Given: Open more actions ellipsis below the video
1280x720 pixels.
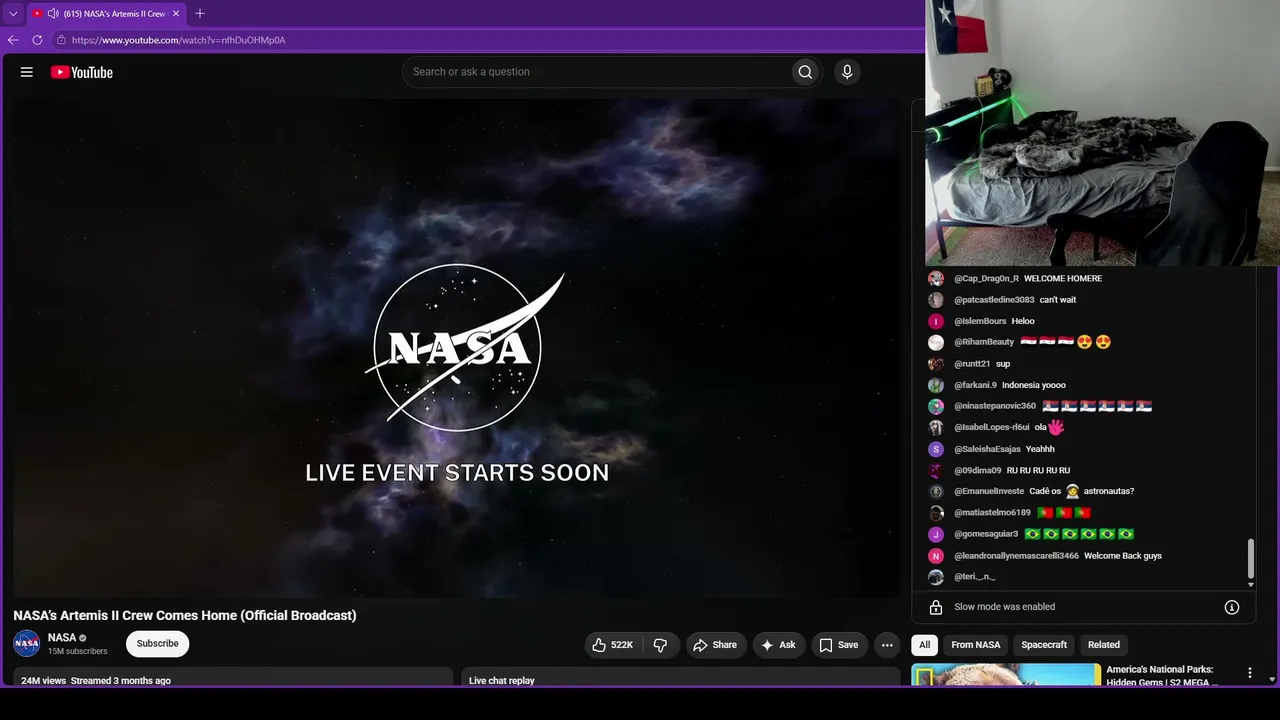Looking at the screenshot, I should [887, 645].
